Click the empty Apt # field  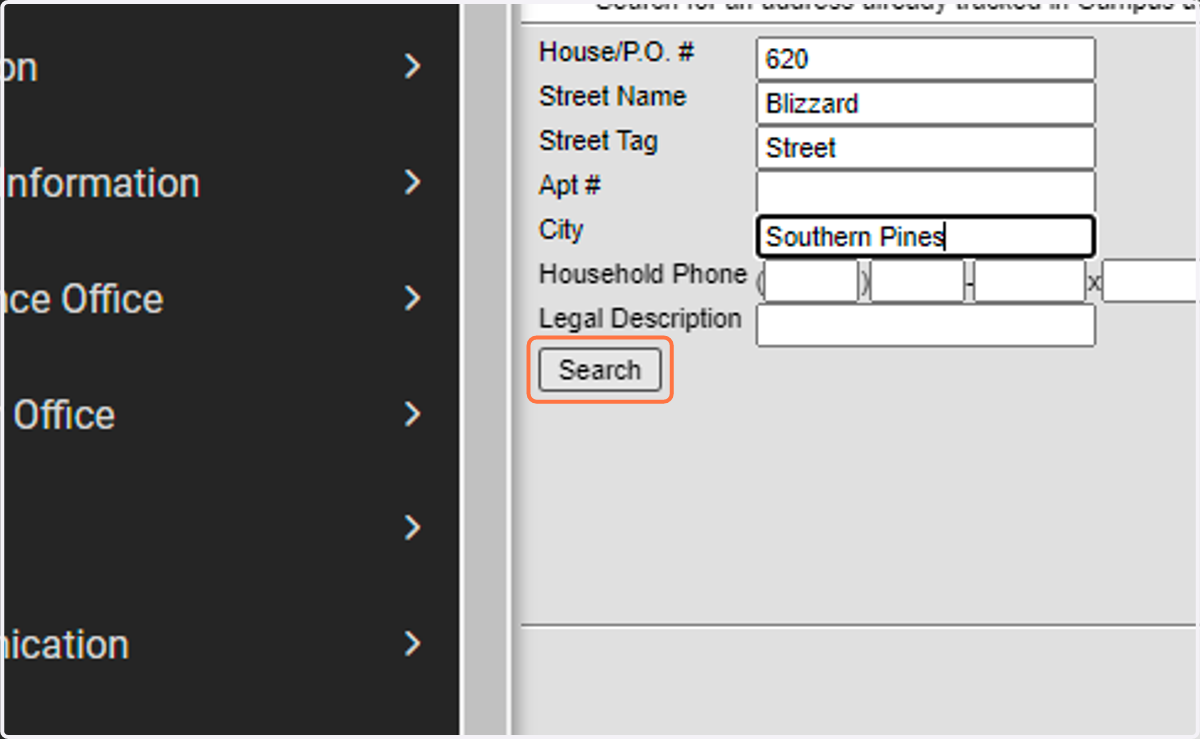coord(926,192)
